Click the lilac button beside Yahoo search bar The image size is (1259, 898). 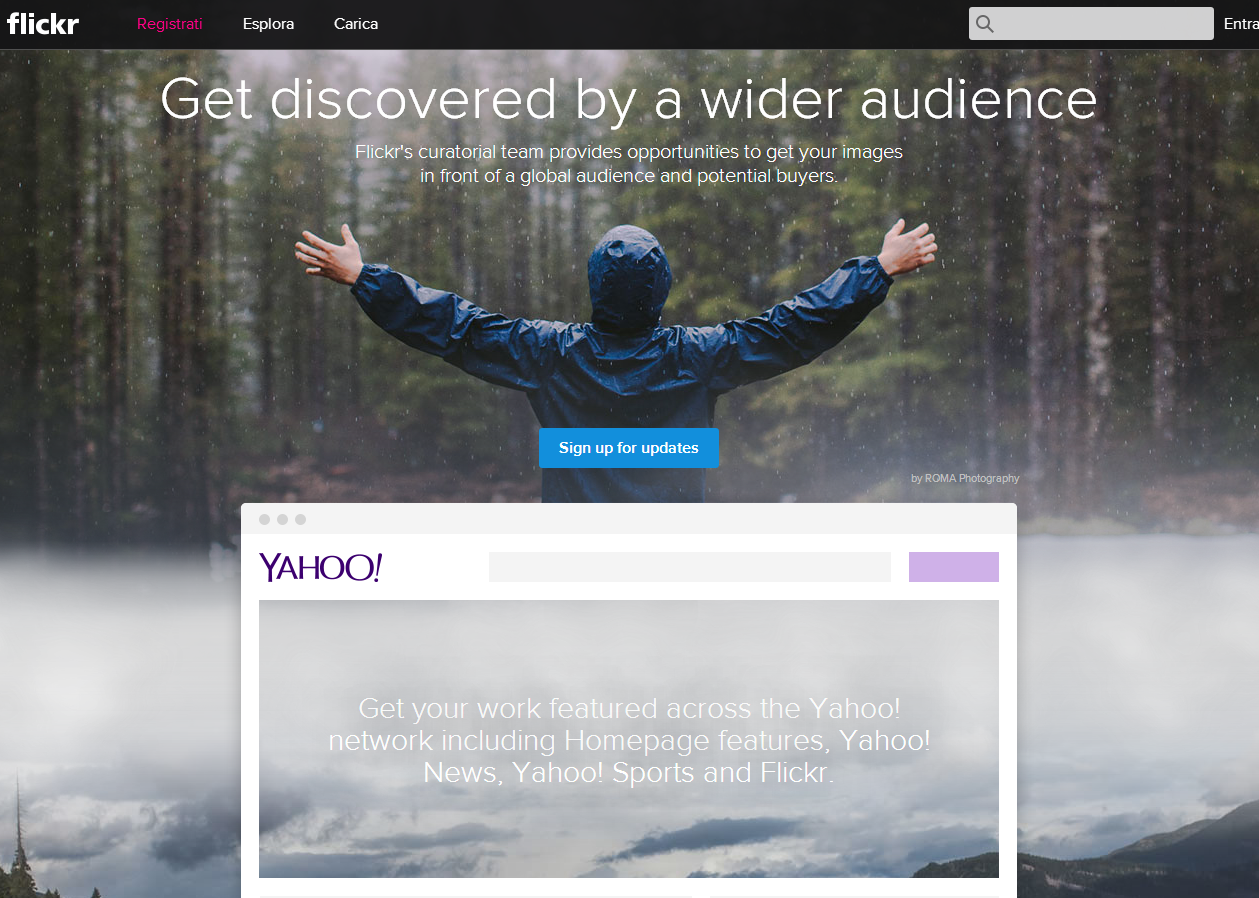[954, 567]
